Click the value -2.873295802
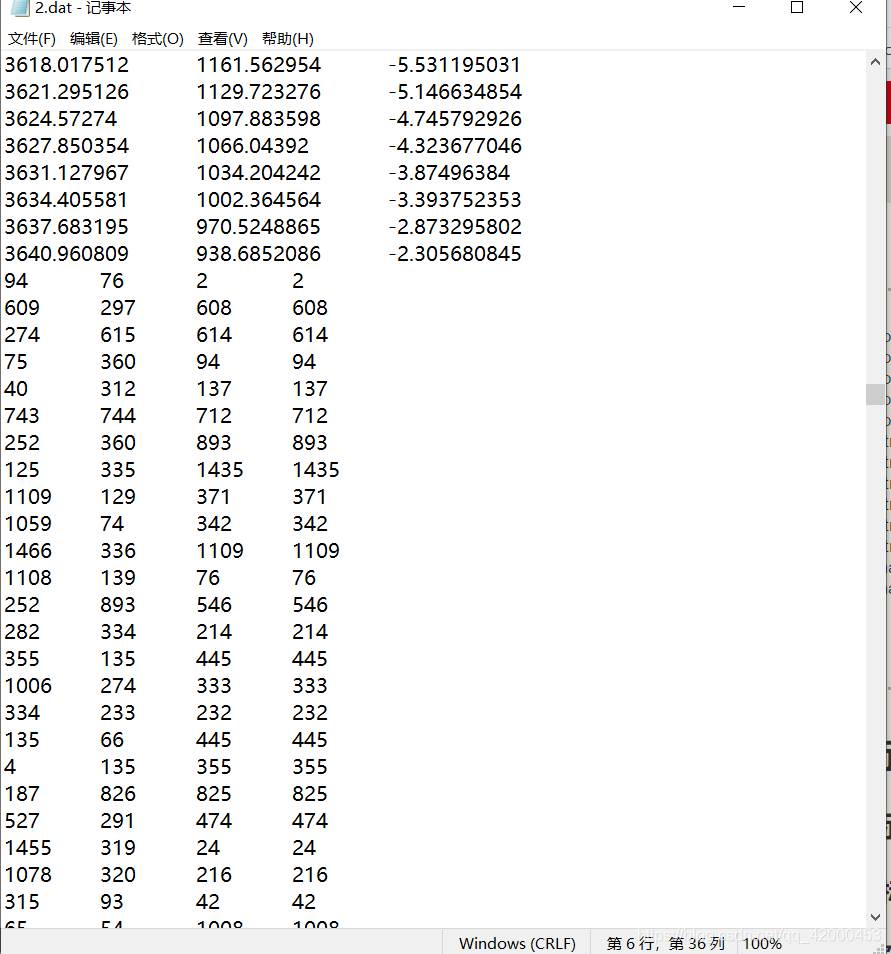 coord(455,227)
